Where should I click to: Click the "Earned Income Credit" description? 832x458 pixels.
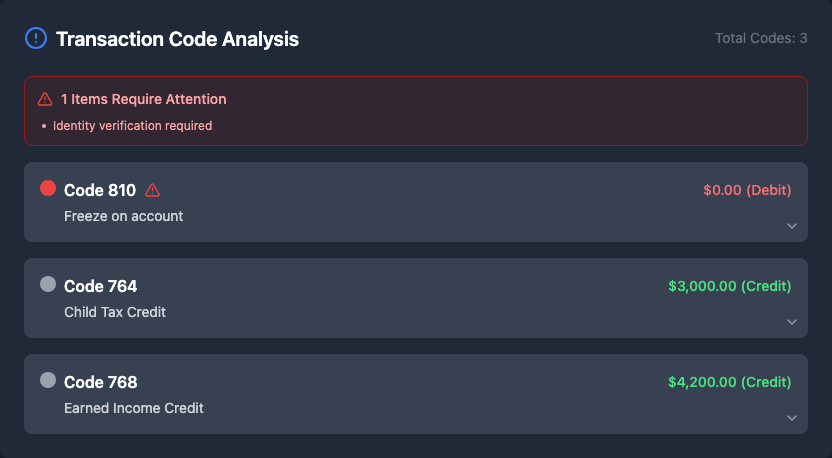point(134,408)
